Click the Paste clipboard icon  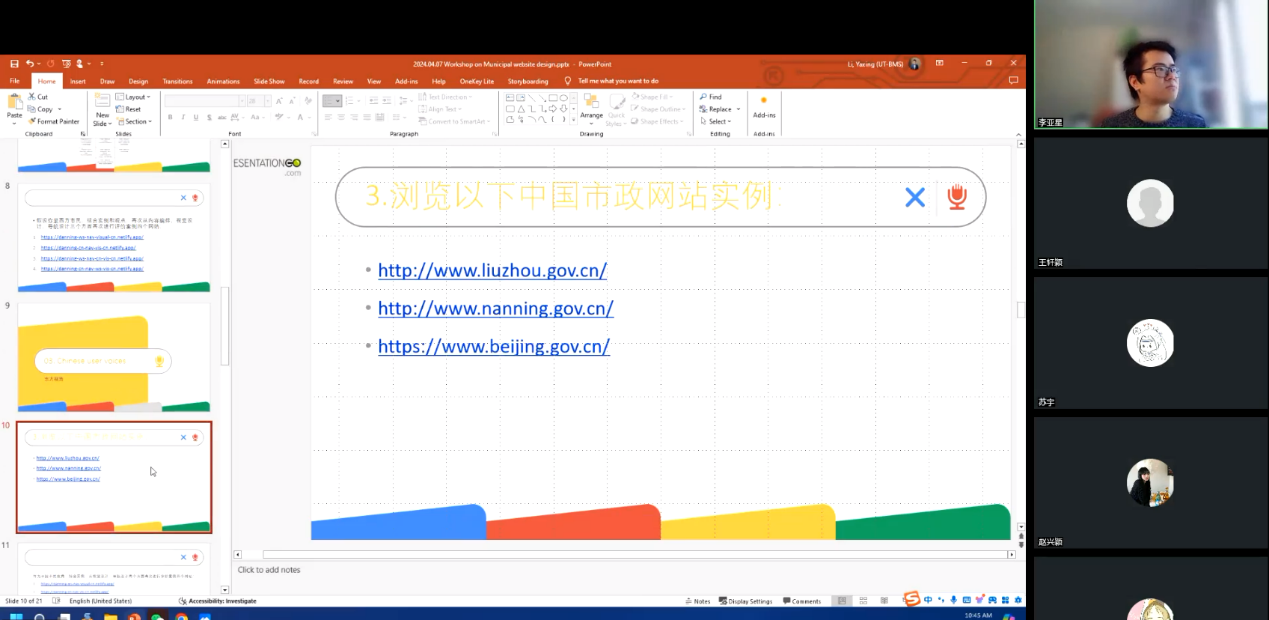click(14, 104)
